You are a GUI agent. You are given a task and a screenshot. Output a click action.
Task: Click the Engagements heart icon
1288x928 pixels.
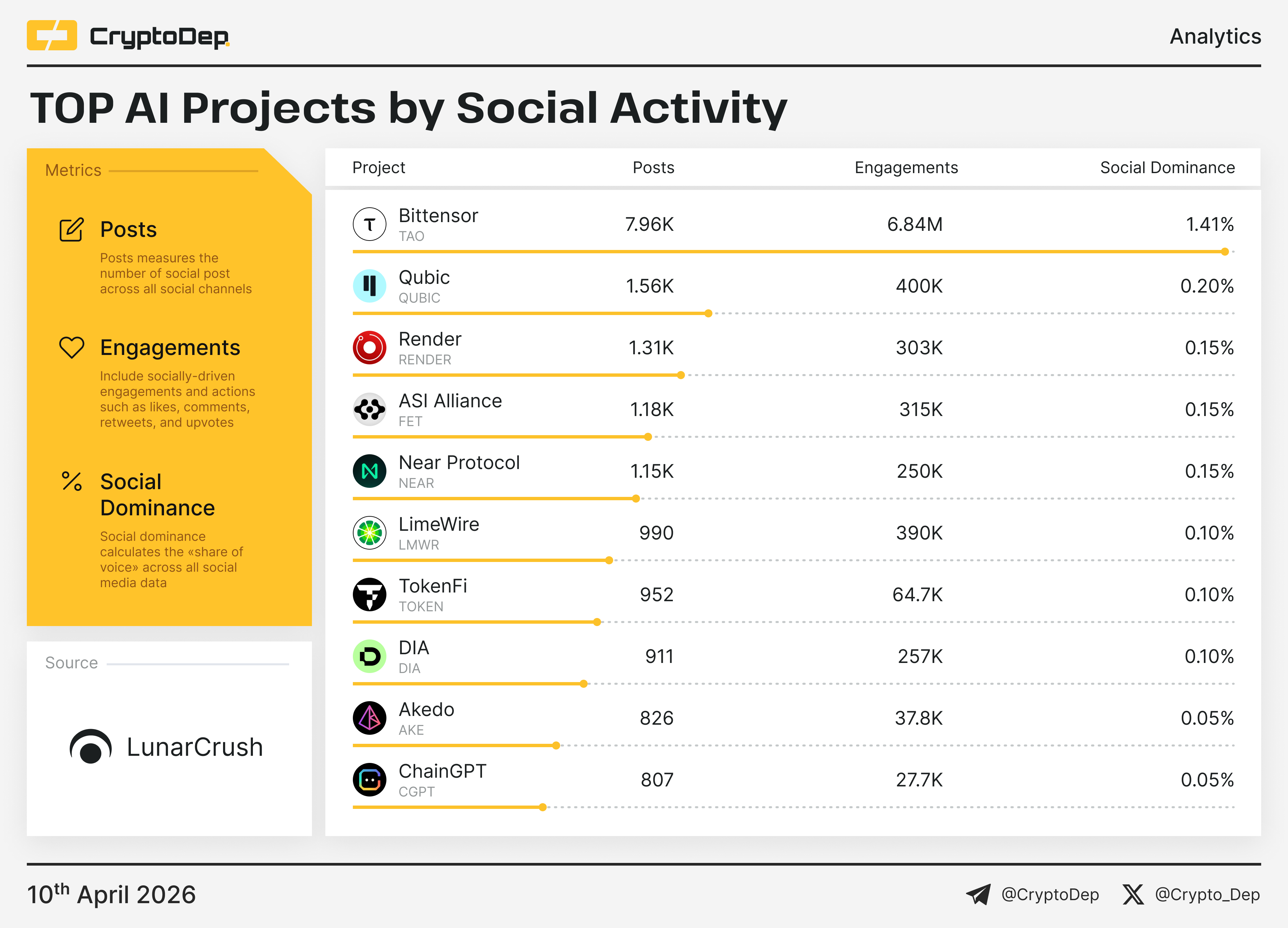pos(71,348)
